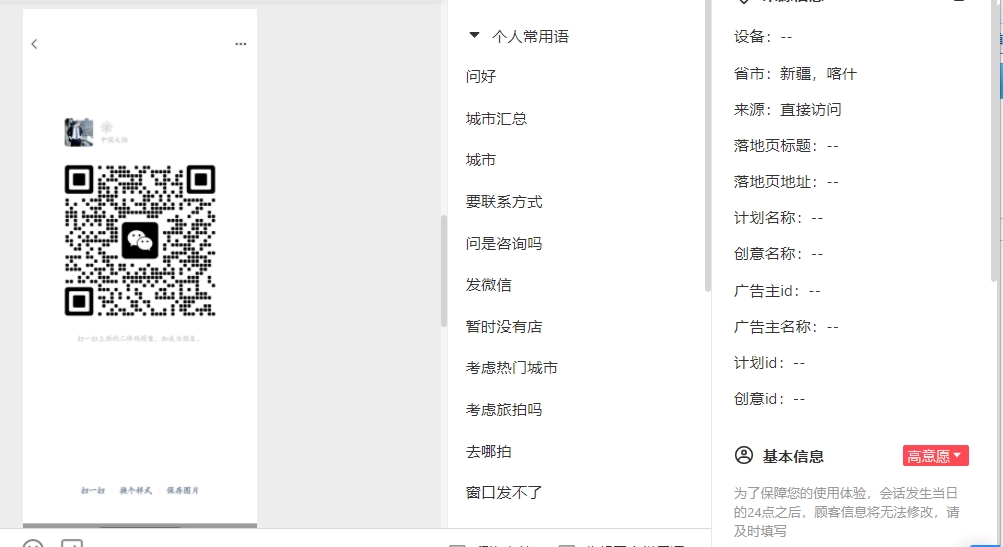Click the 来源：直接访问 text
Viewport: 1003px width, 547px height.
click(787, 109)
